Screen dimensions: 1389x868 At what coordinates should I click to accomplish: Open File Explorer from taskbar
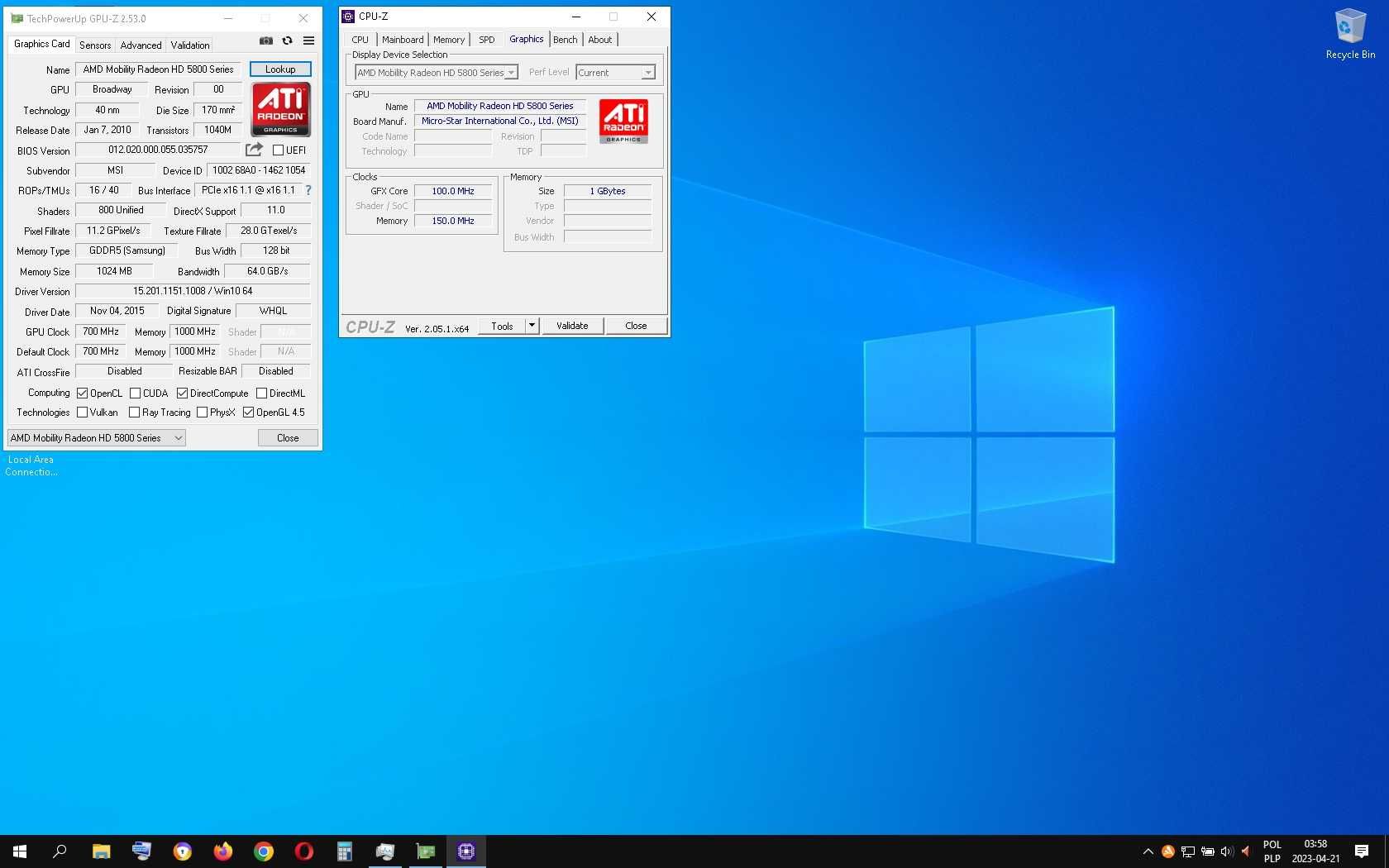[101, 851]
